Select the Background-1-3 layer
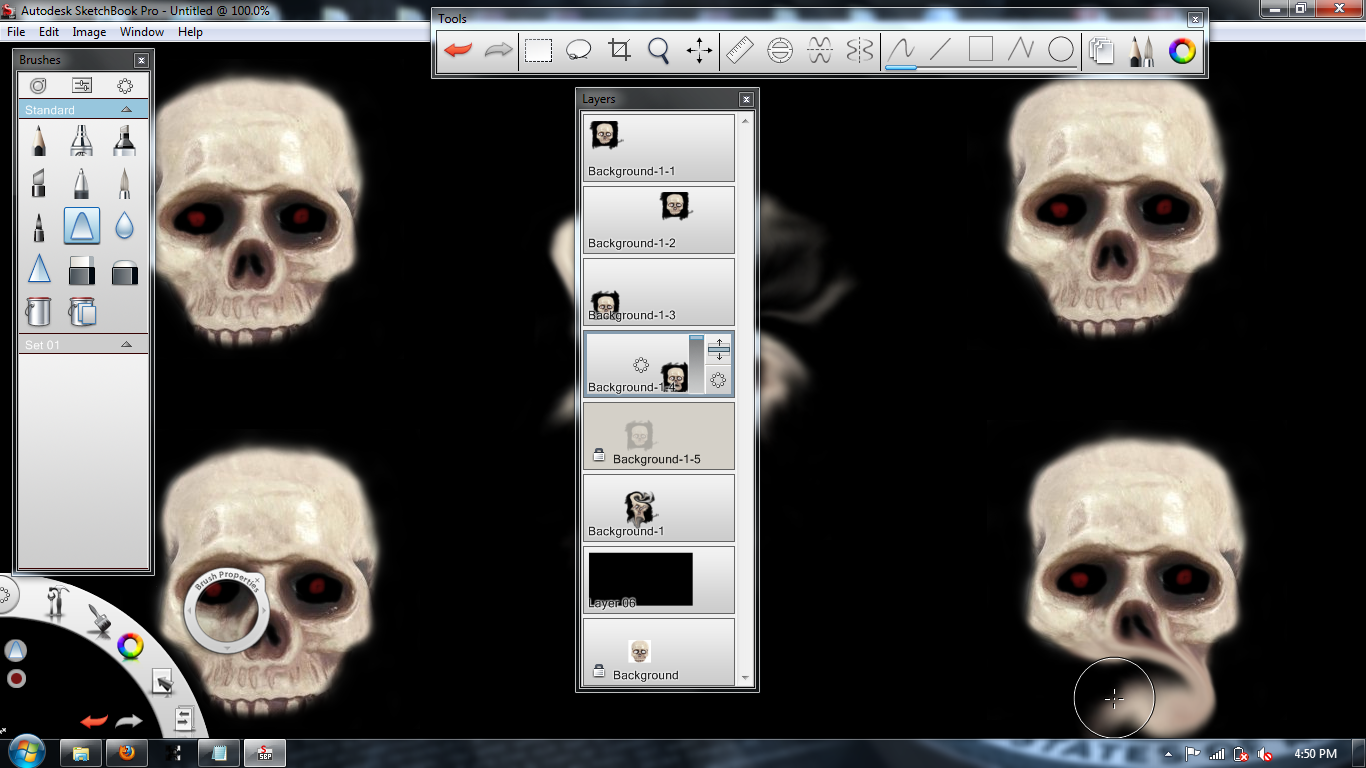This screenshot has width=1366, height=768. [x=659, y=292]
